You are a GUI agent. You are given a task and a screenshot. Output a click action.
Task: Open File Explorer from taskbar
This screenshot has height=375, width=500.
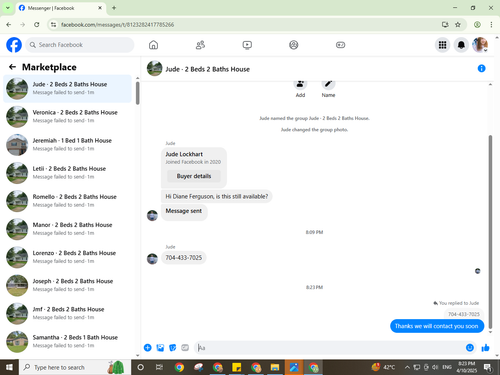point(275,367)
